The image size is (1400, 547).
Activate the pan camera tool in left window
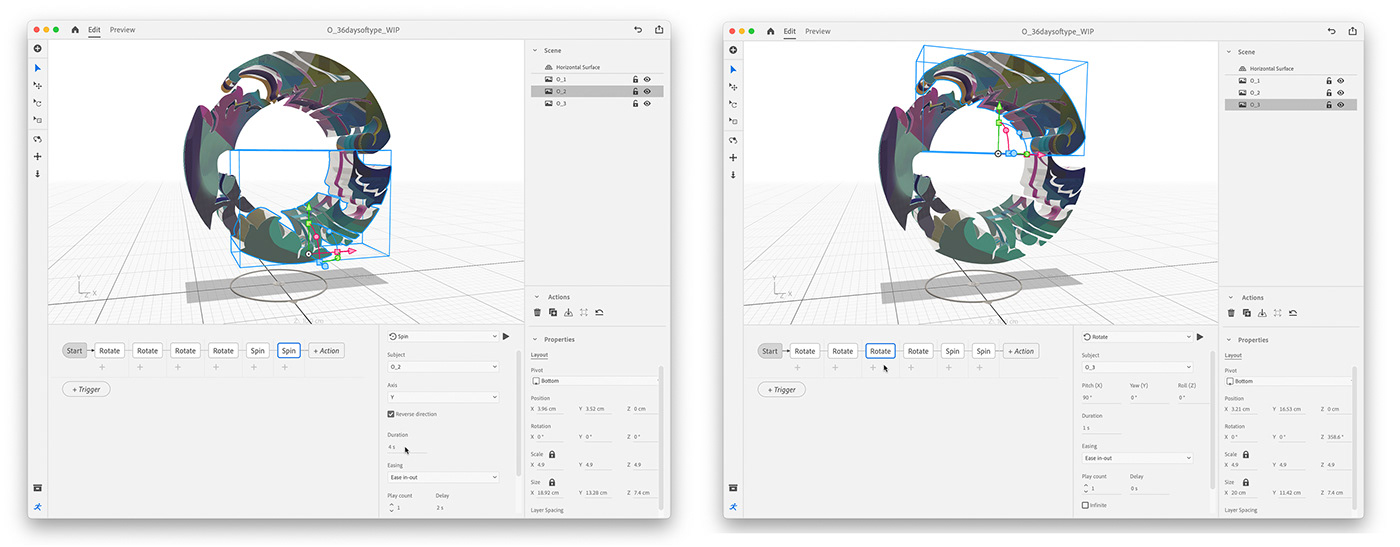pyautogui.click(x=38, y=156)
